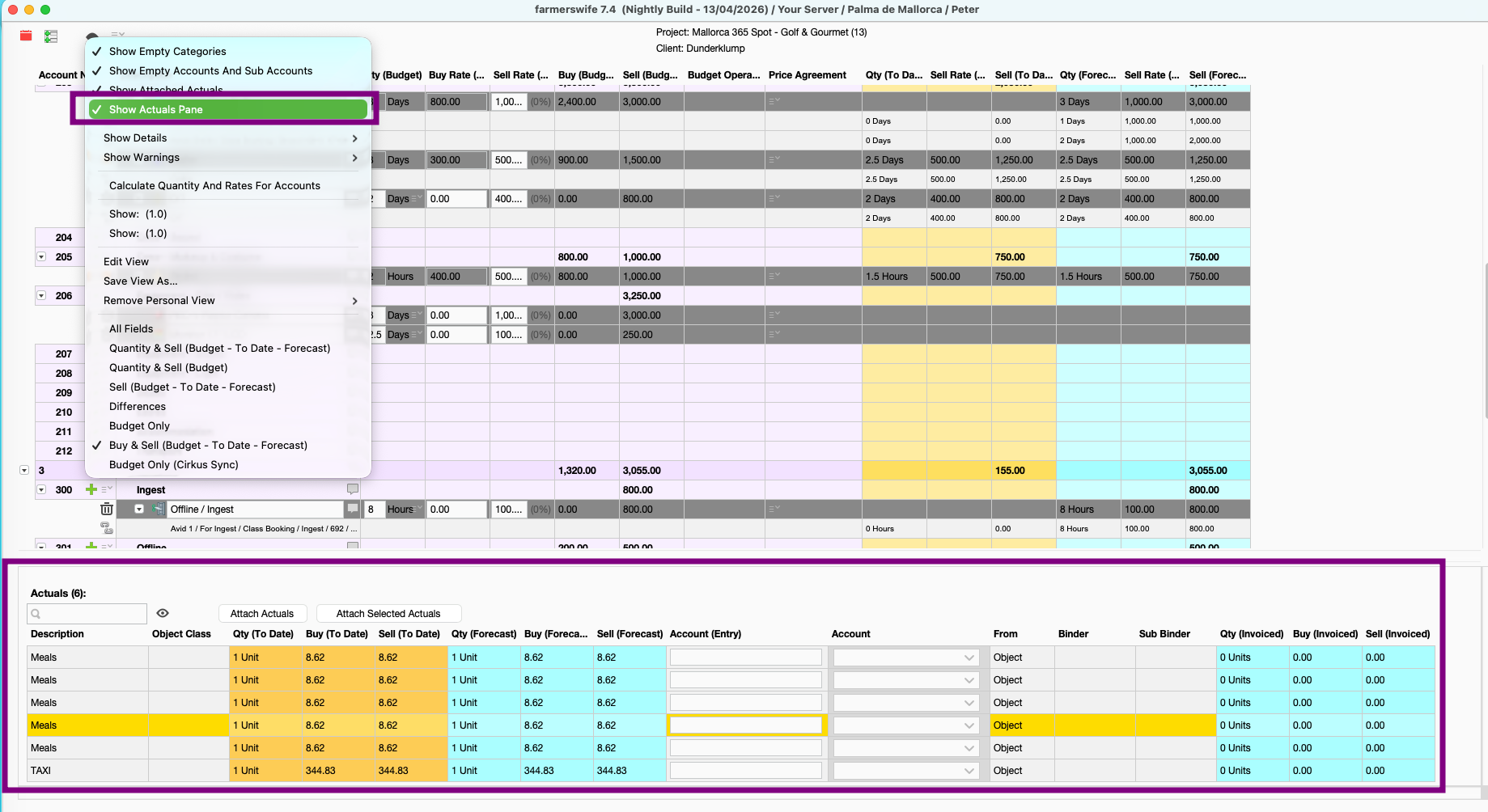The width and height of the screenshot is (1488, 812).
Task: Click the quantity field showing 8
Action: [x=374, y=509]
